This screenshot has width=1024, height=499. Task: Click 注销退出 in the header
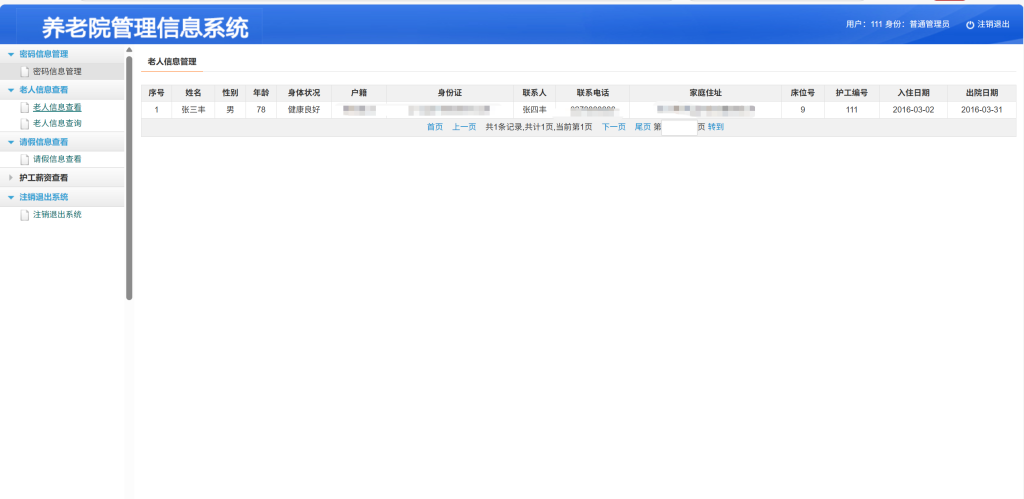pyautogui.click(x=993, y=24)
